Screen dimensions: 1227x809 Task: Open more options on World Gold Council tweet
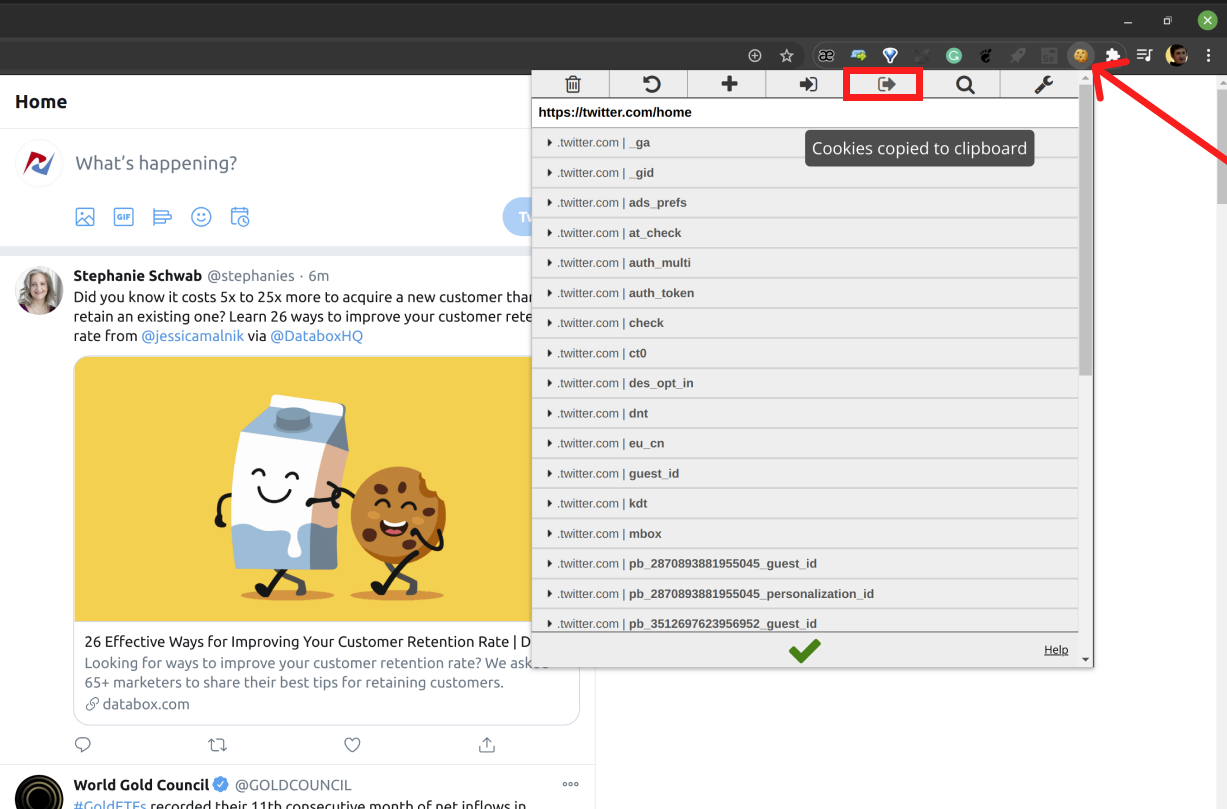(x=571, y=784)
